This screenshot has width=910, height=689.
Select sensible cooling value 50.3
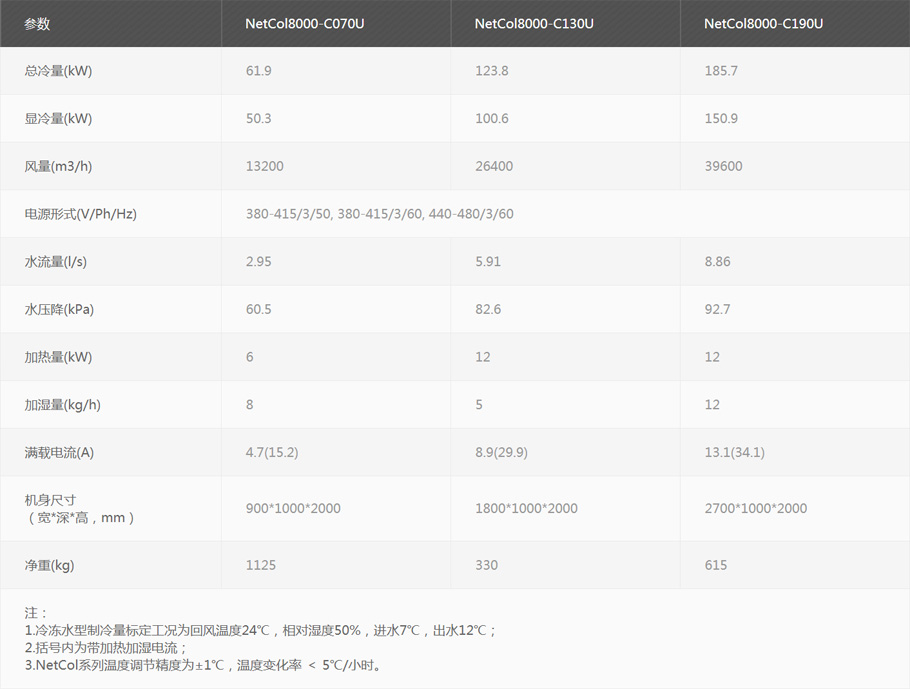258,118
